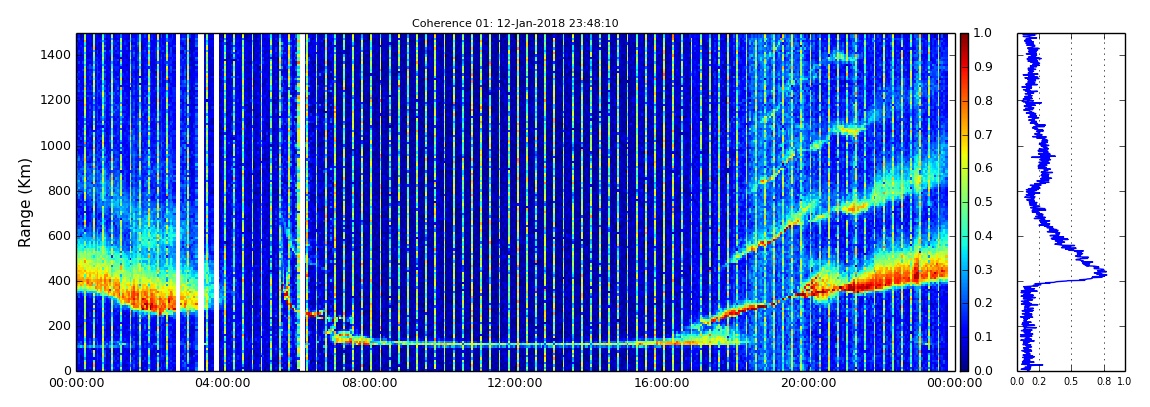Click the colorbar at the 0.0 dark blue end
The height and width of the screenshot is (407, 1150).
964,367
